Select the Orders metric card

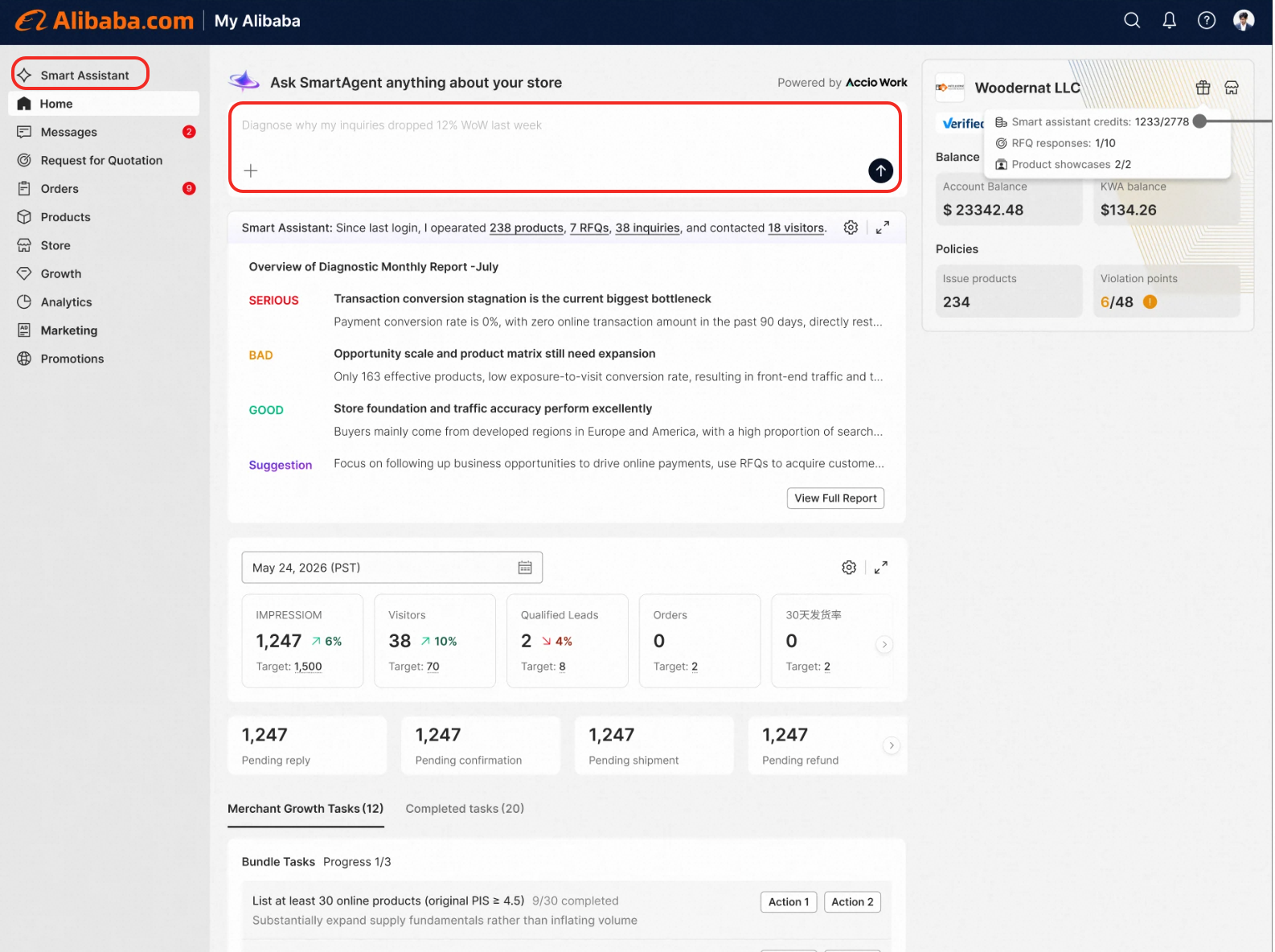pyautogui.click(x=700, y=641)
